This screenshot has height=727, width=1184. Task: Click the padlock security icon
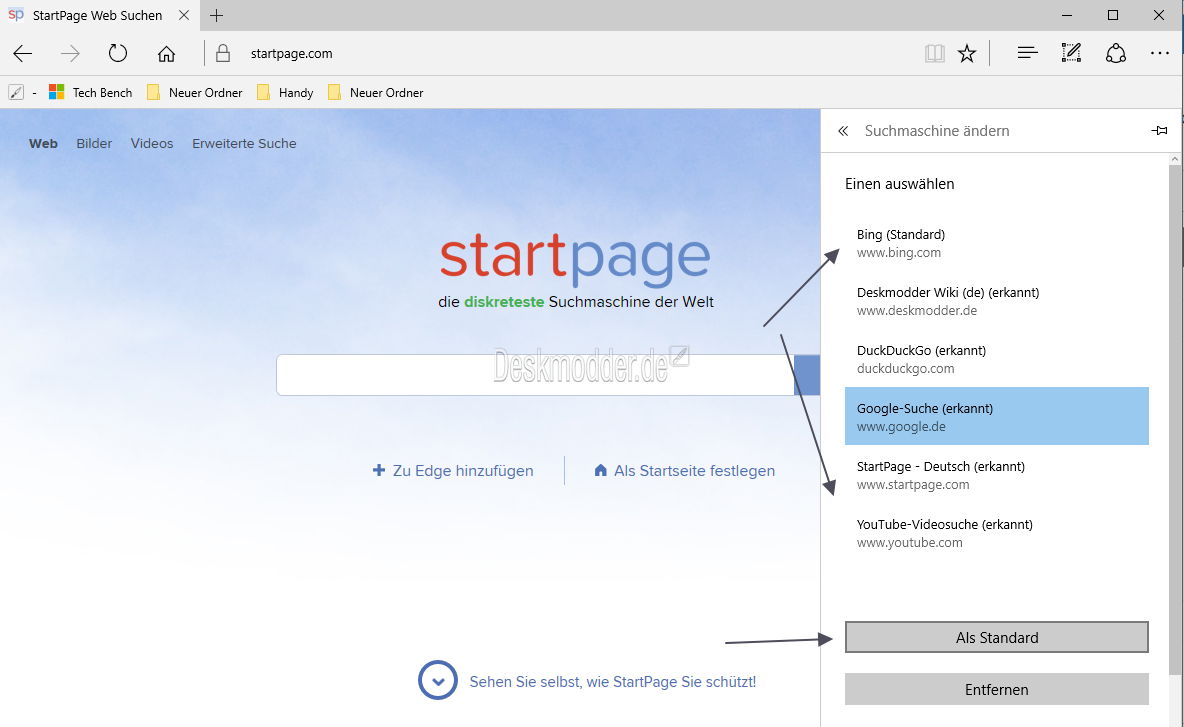coord(223,53)
